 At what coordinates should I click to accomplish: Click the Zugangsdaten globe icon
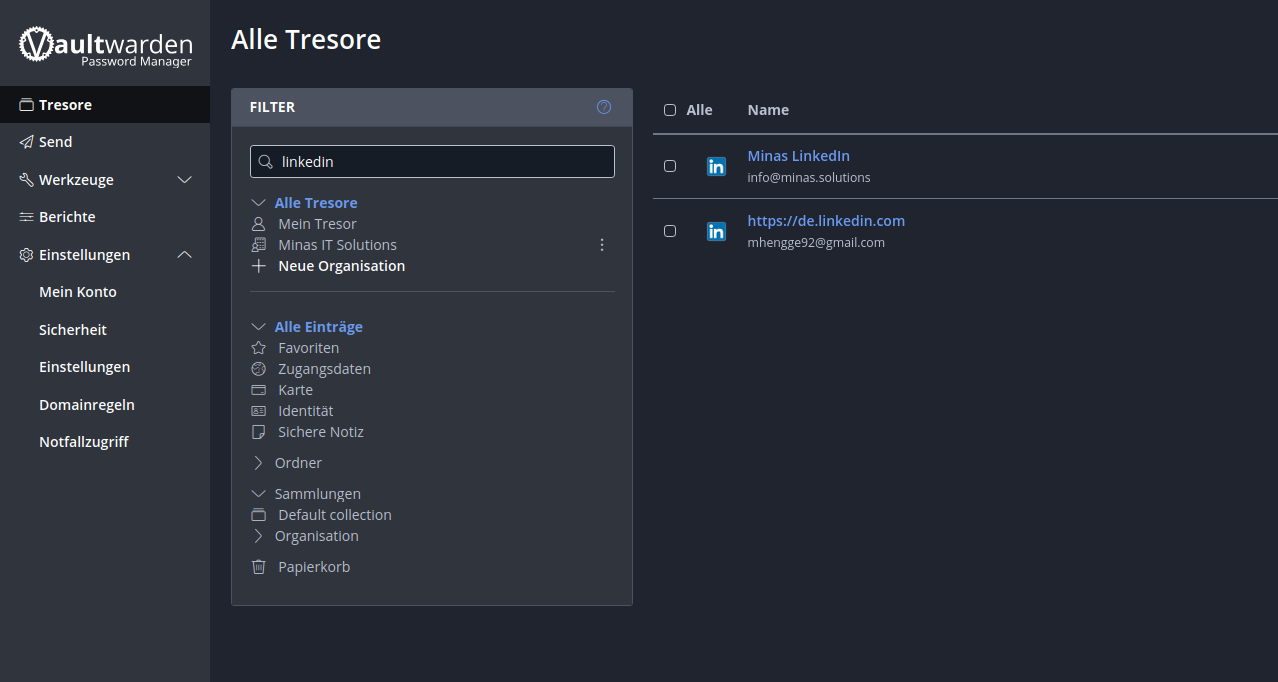tap(259, 369)
